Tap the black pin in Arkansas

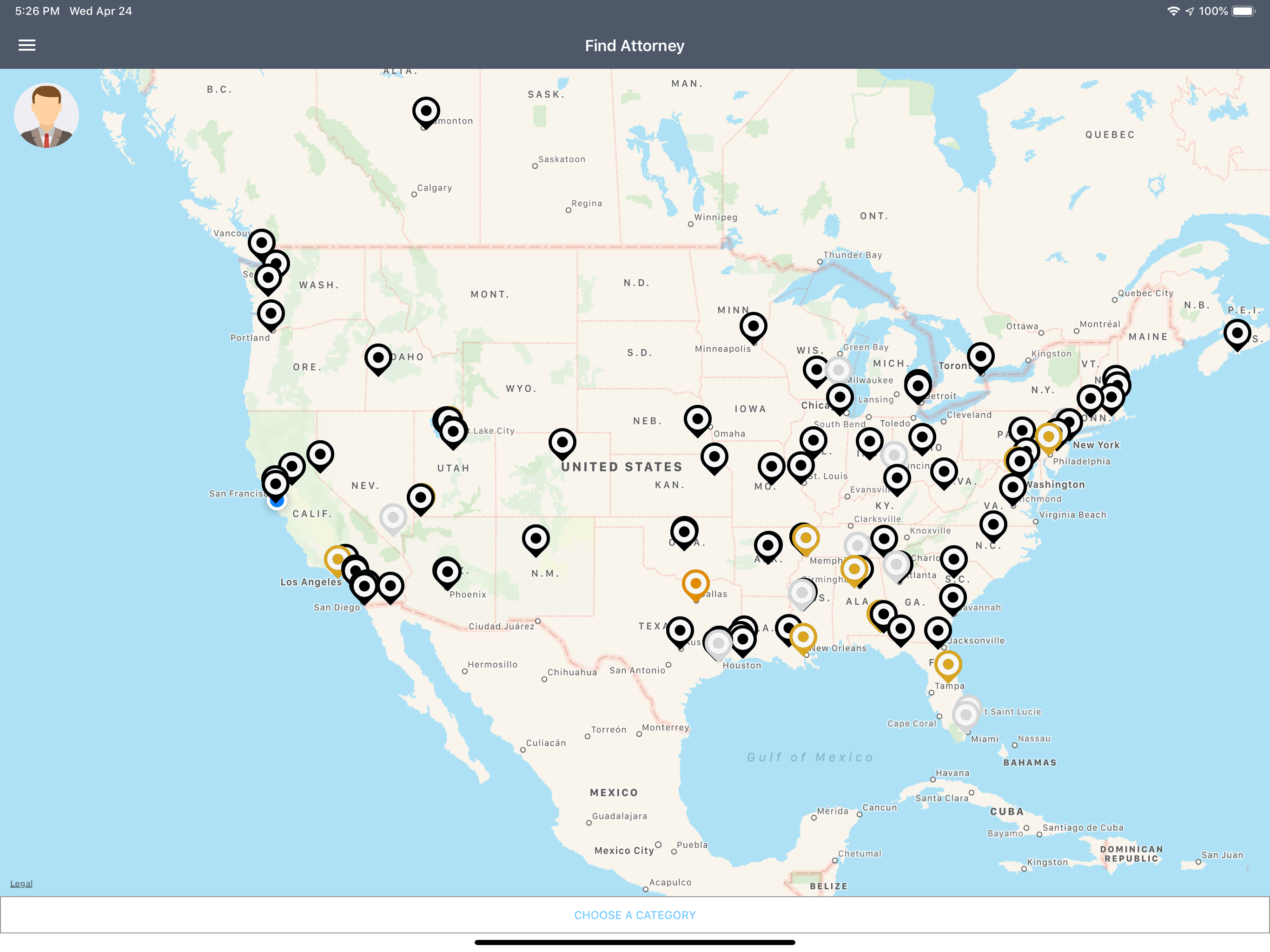(x=767, y=546)
